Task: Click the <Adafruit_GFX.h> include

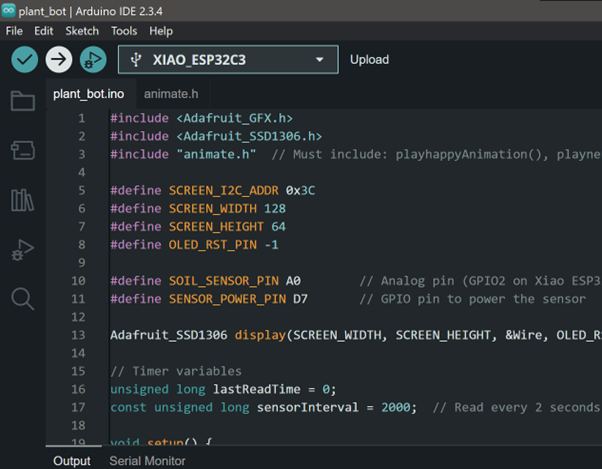Action: (234, 118)
